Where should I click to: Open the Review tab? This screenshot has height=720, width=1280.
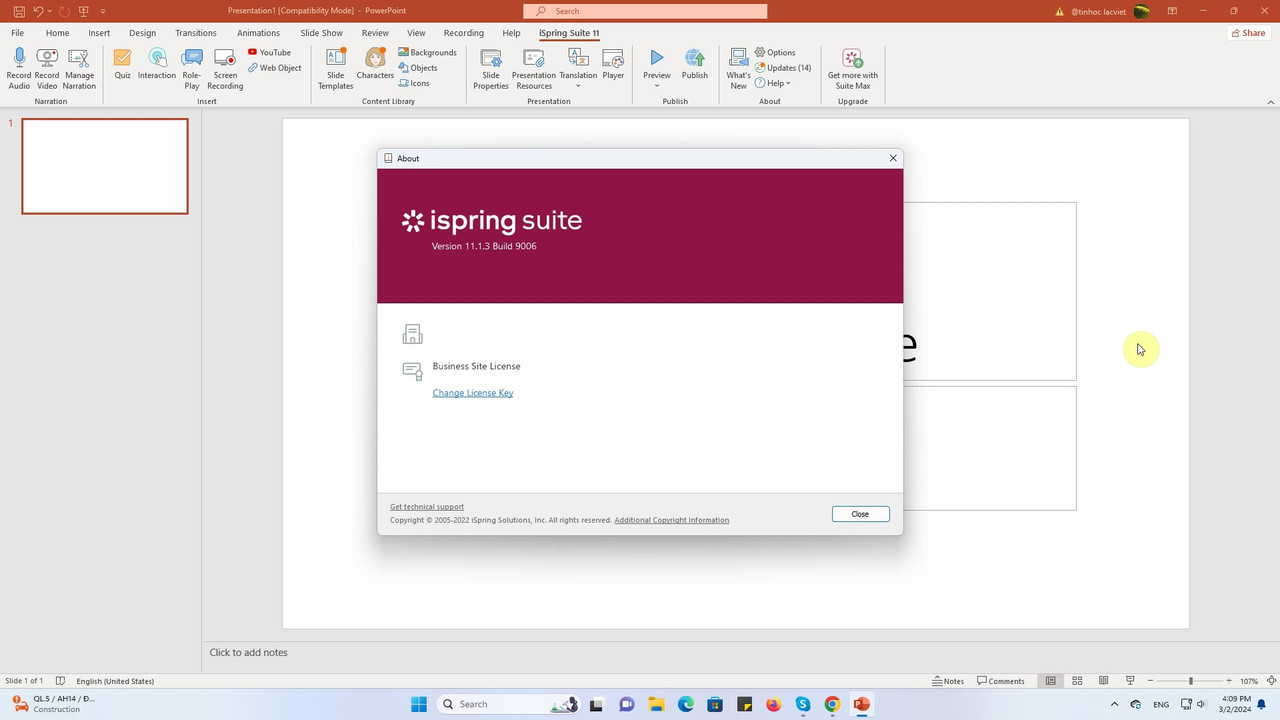coord(375,33)
